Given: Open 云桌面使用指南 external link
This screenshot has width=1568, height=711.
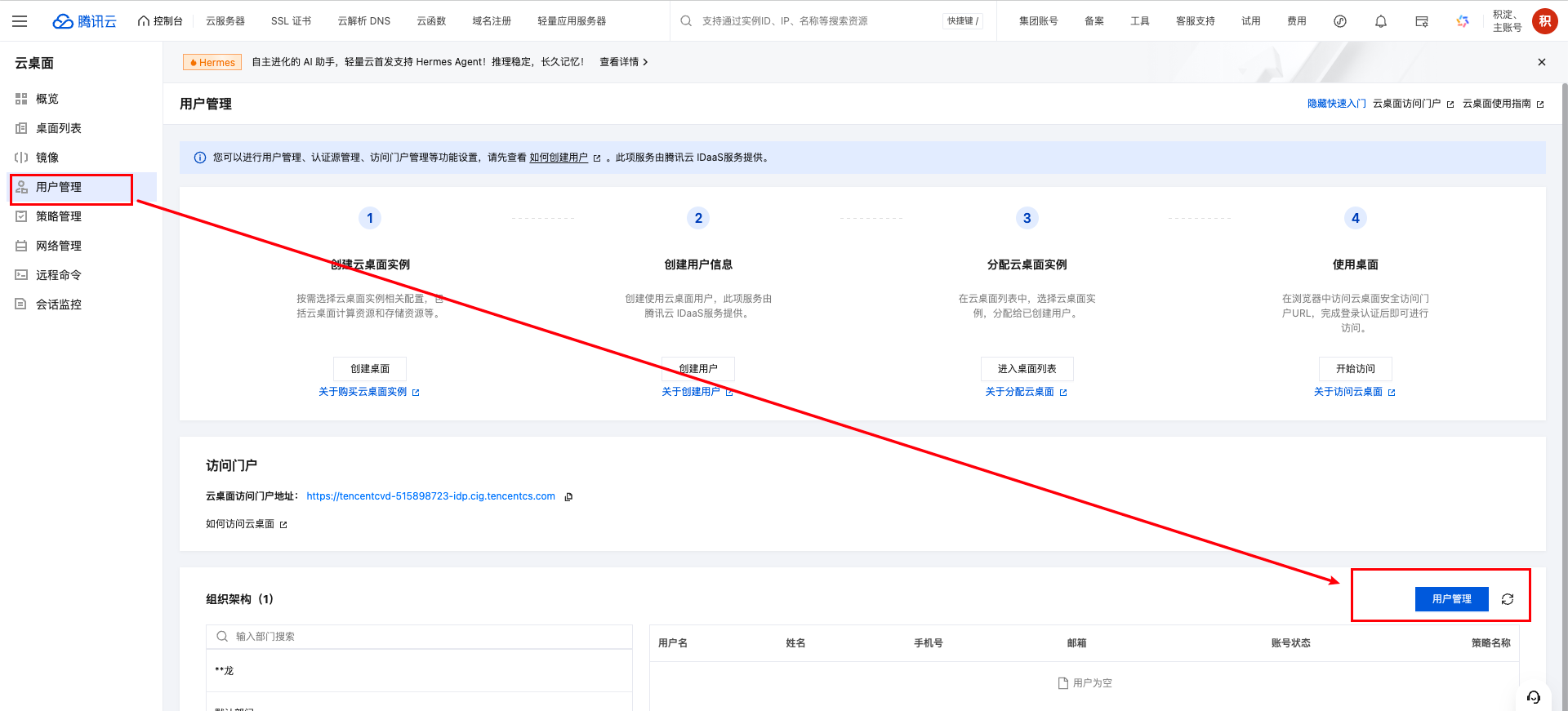Looking at the screenshot, I should [1503, 104].
